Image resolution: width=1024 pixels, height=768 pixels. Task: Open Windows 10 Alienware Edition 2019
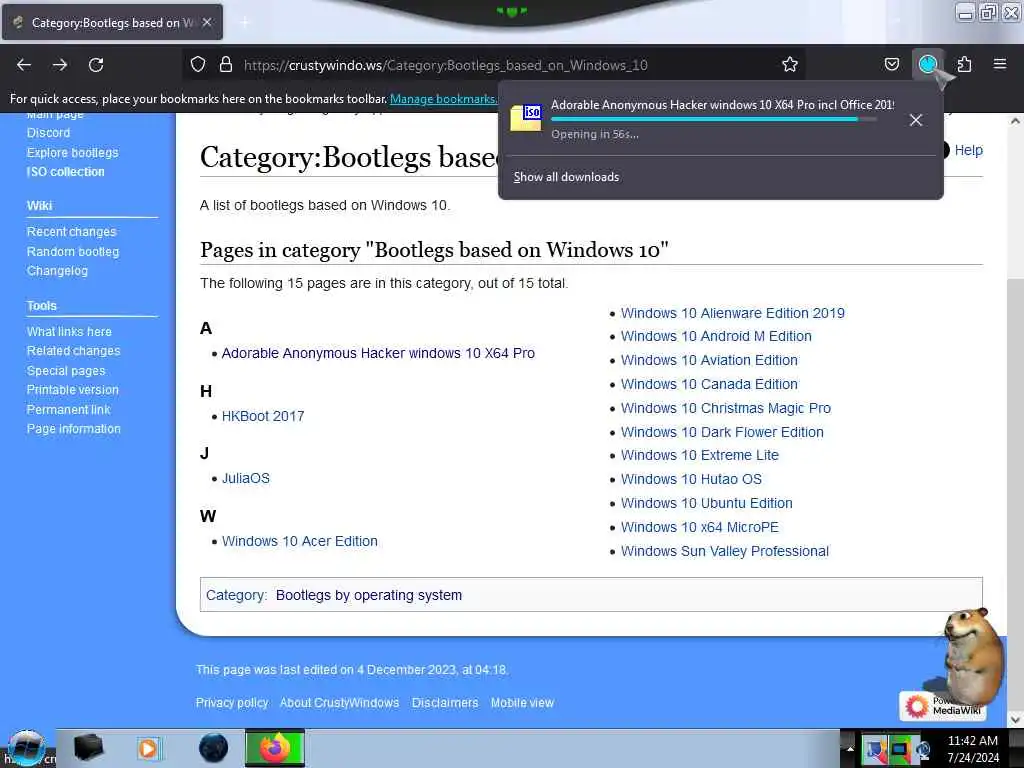[x=733, y=313]
